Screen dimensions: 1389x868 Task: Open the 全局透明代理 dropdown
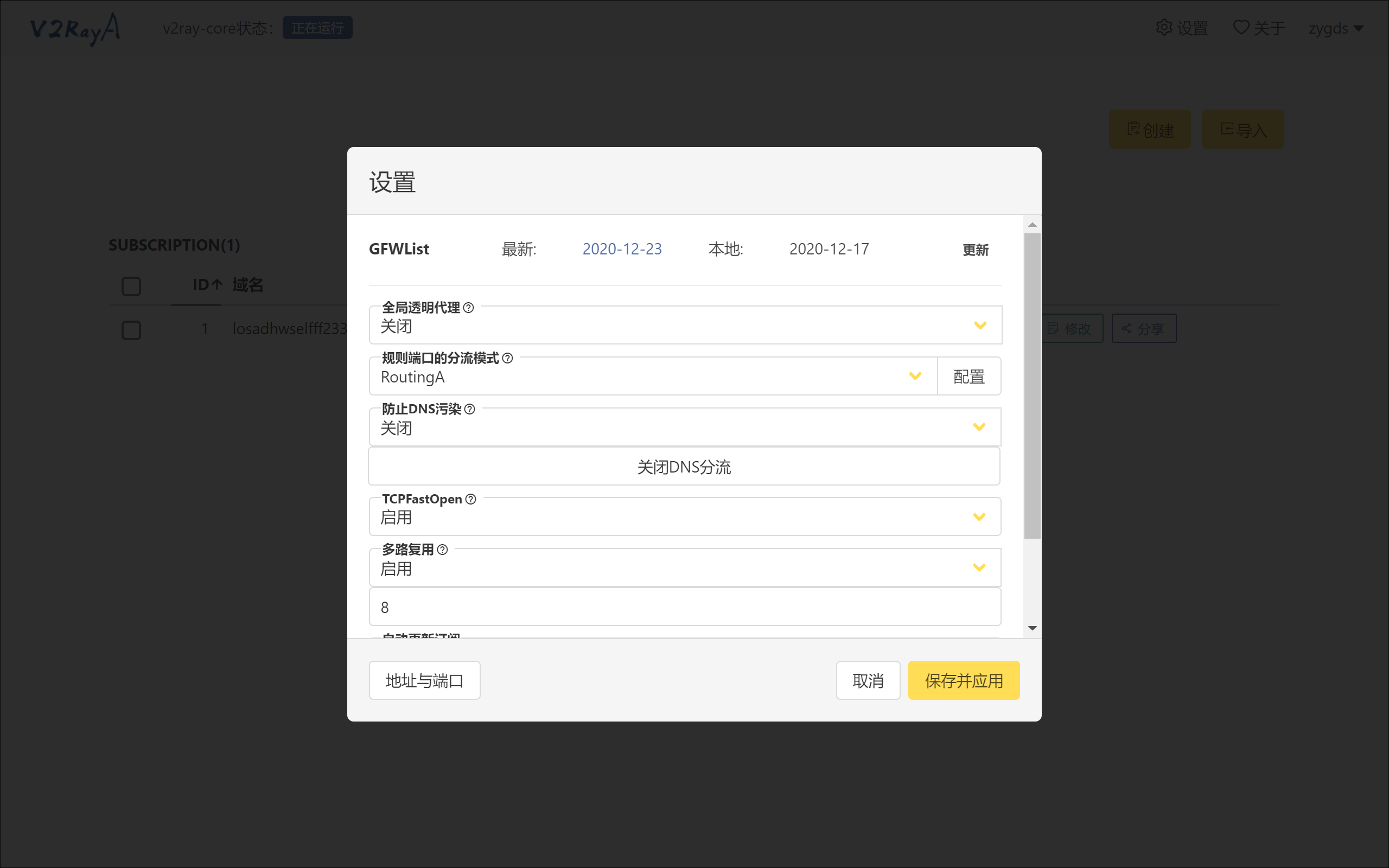(685, 325)
